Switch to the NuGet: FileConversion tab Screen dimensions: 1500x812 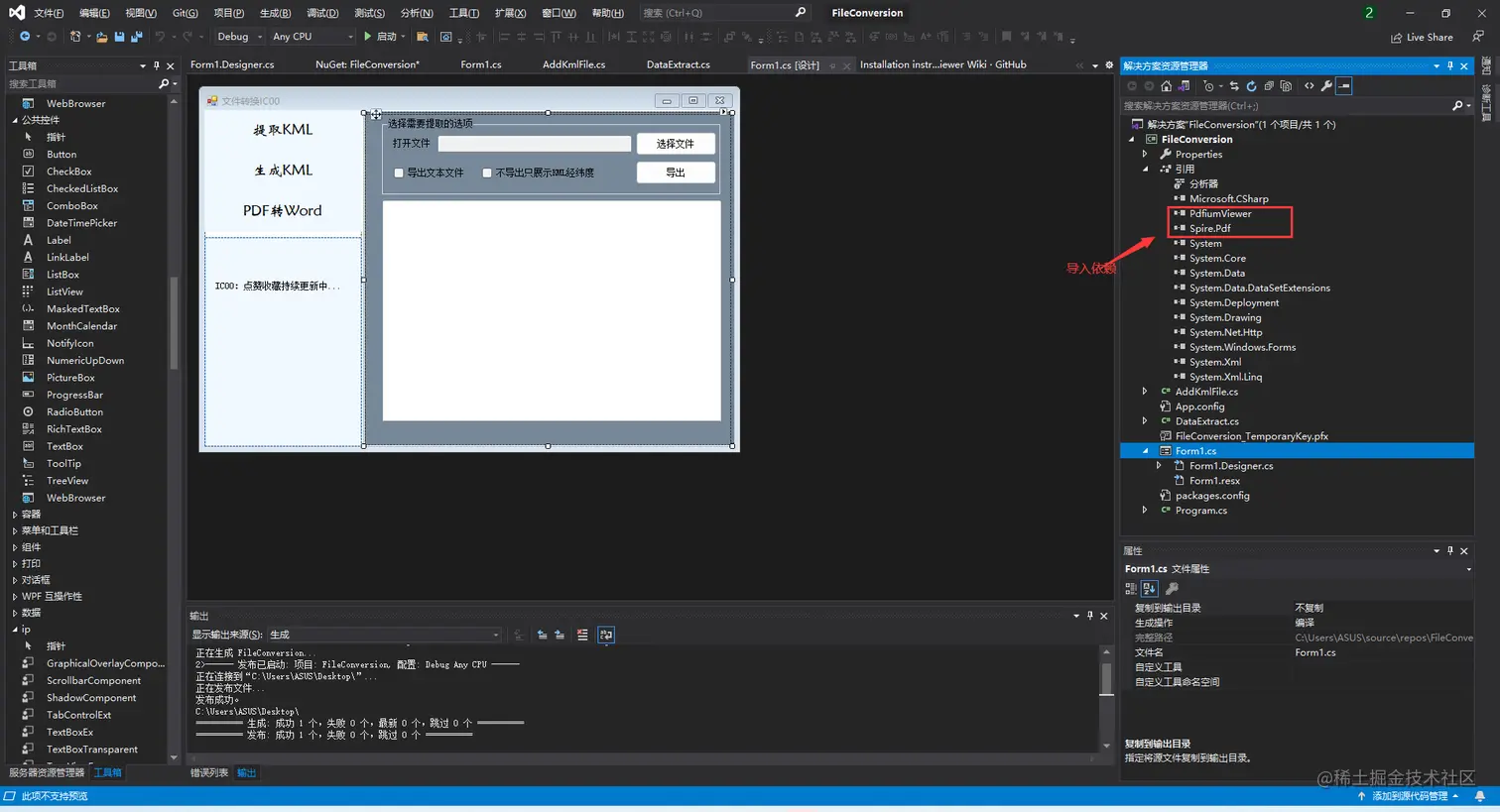(x=367, y=64)
